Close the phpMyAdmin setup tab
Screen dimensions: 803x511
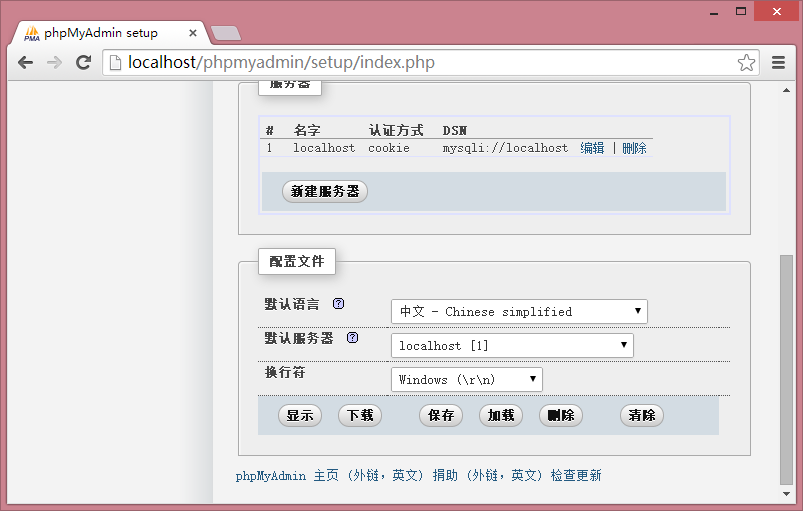pyautogui.click(x=193, y=33)
